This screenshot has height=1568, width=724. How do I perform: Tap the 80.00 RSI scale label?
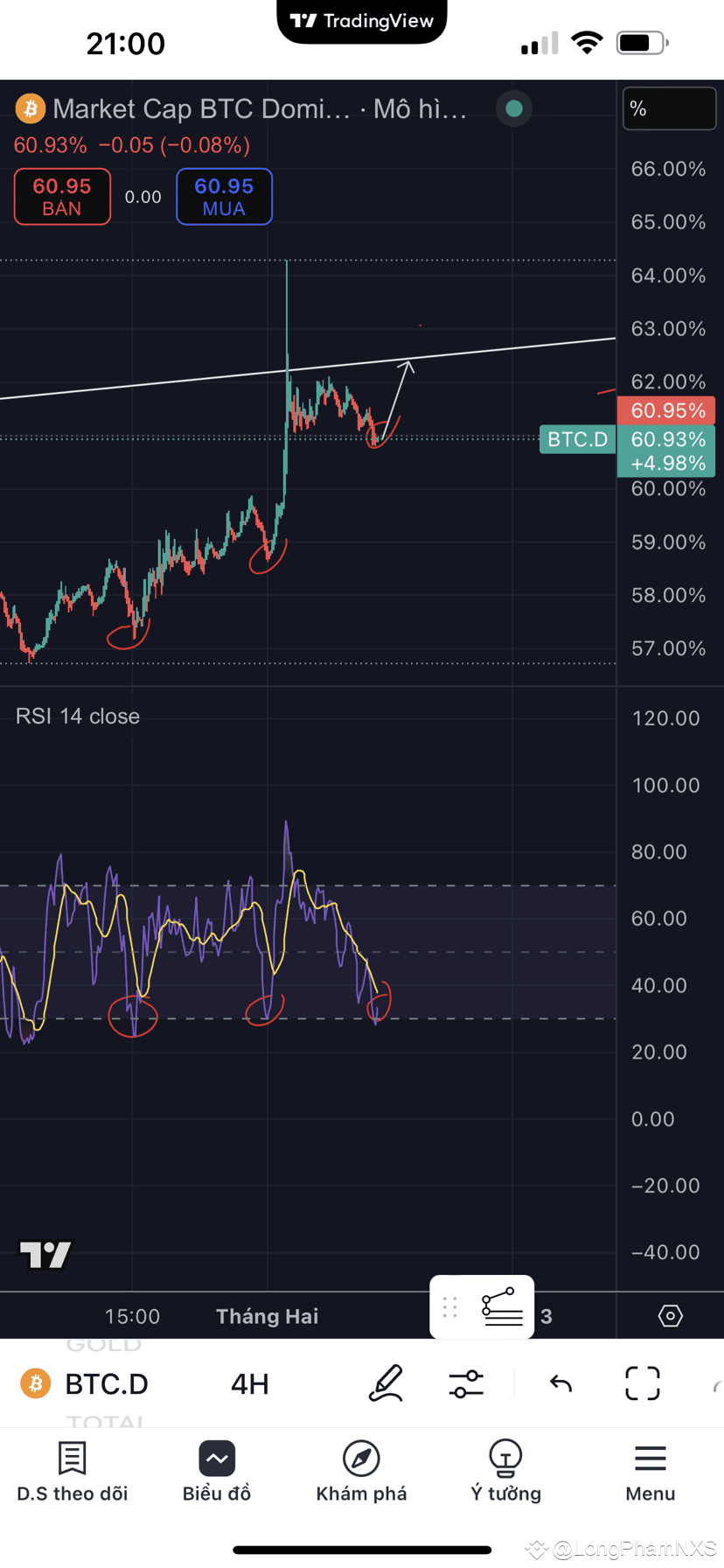coord(659,851)
